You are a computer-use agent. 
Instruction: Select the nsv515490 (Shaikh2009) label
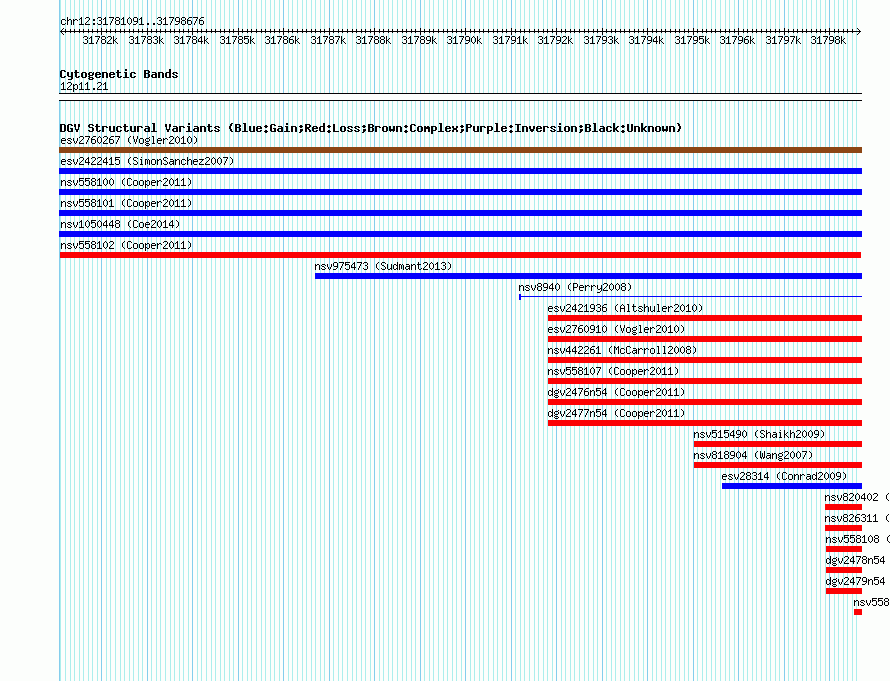pyautogui.click(x=759, y=434)
